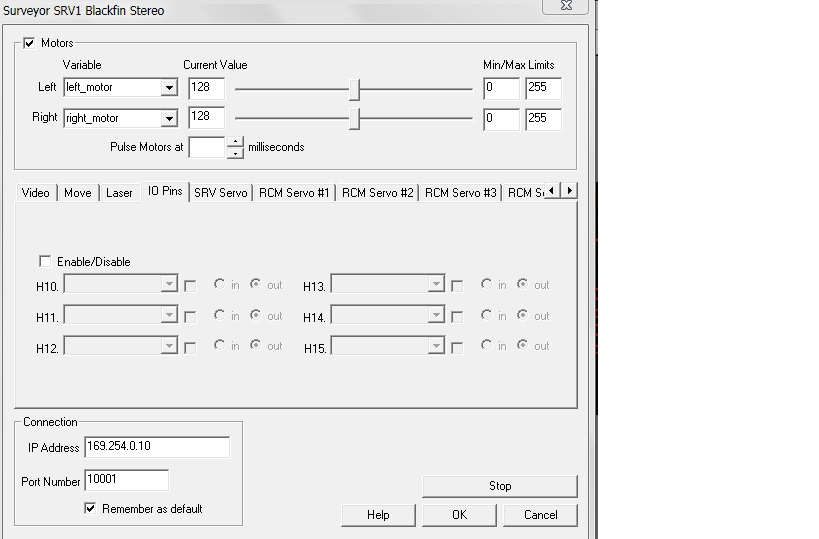The width and height of the screenshot is (819, 539).
Task: Open the Left motor variable dropdown
Action: pos(170,88)
